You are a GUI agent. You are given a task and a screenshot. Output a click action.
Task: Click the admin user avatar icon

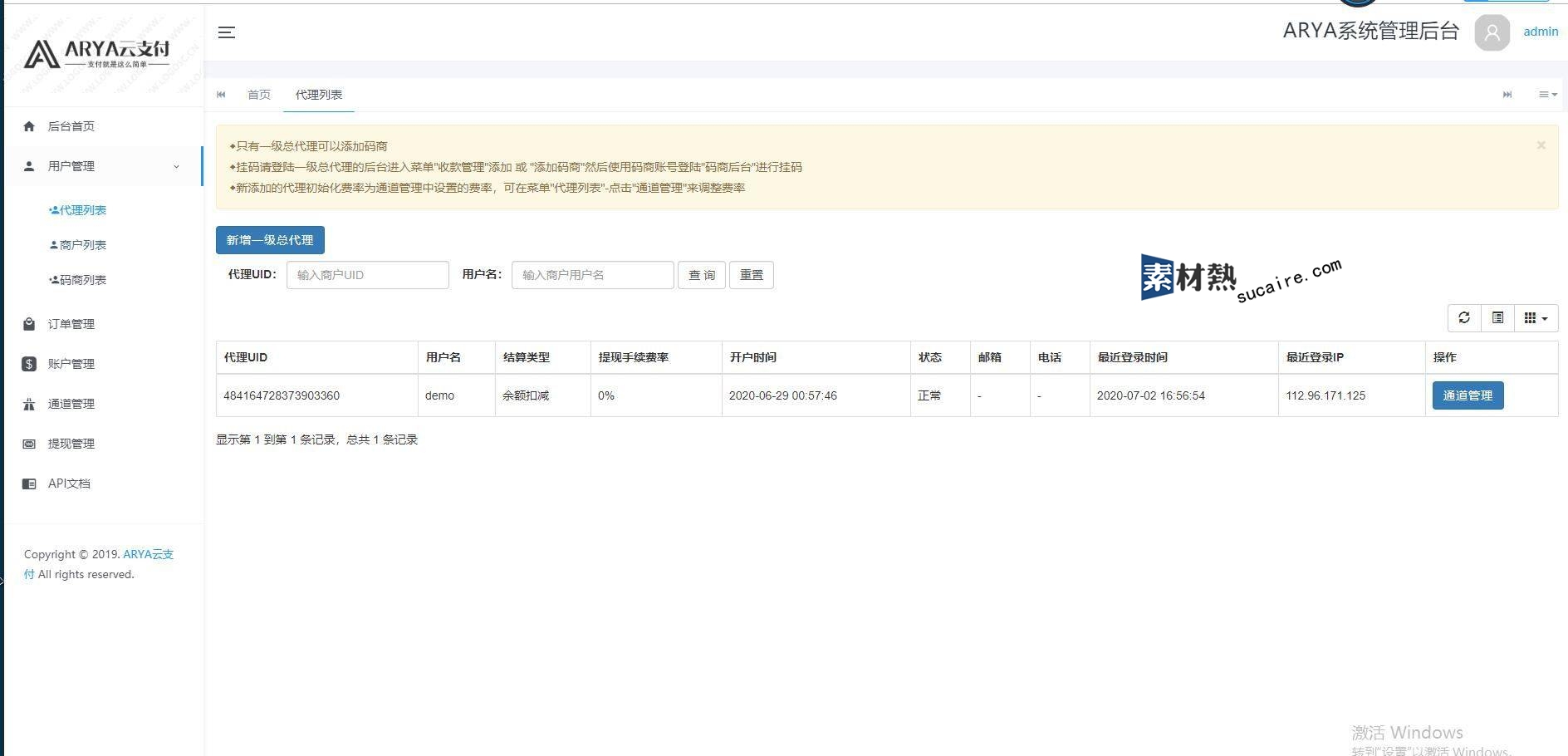pyautogui.click(x=1492, y=32)
